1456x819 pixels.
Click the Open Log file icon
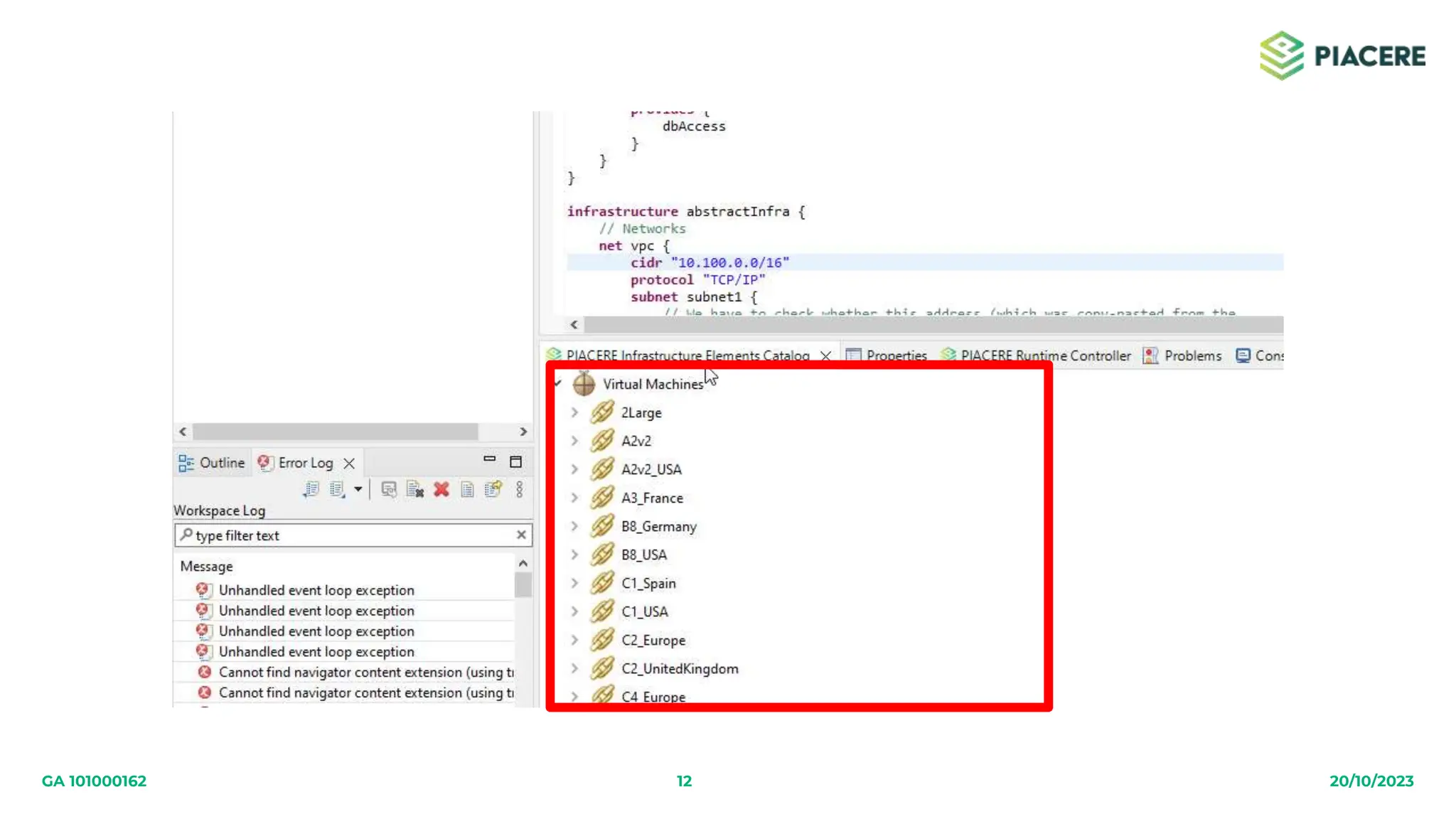pos(467,489)
